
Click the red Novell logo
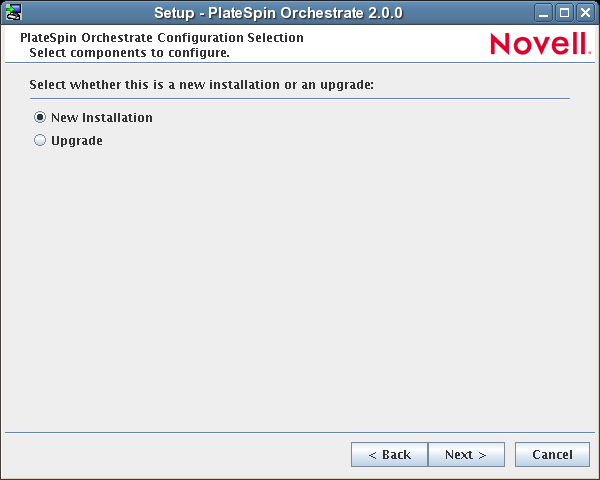point(540,43)
